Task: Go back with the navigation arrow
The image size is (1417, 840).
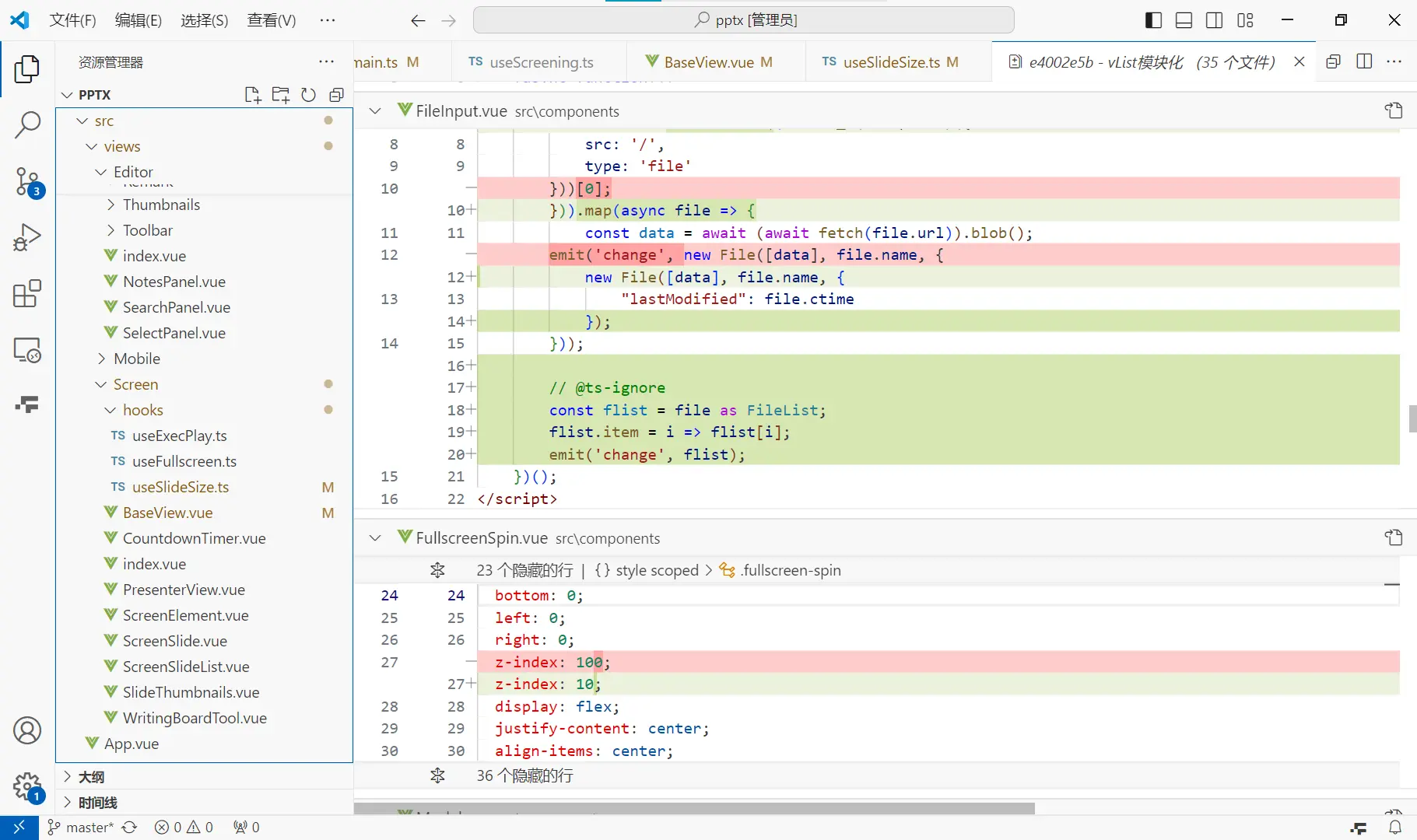Action: 418,21
